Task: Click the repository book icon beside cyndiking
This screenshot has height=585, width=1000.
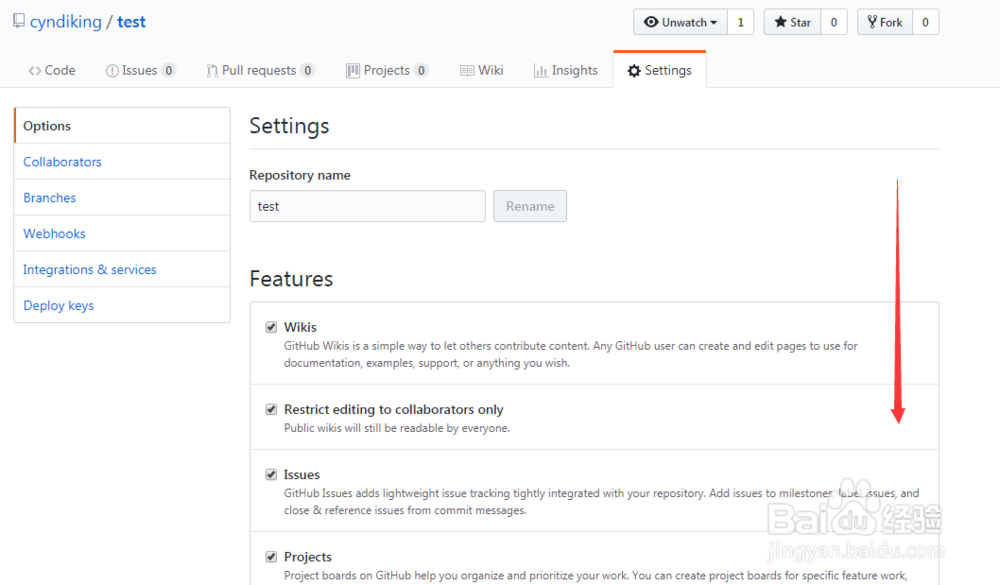Action: pos(19,21)
